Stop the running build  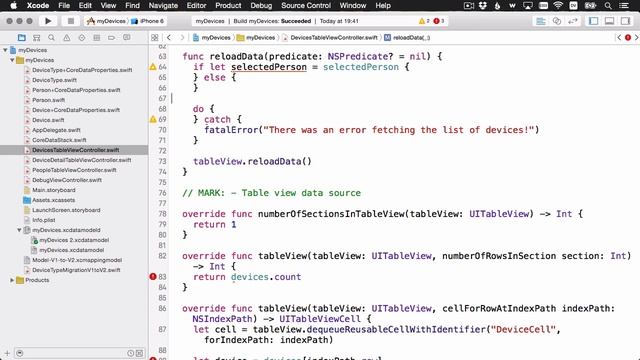coord(71,21)
